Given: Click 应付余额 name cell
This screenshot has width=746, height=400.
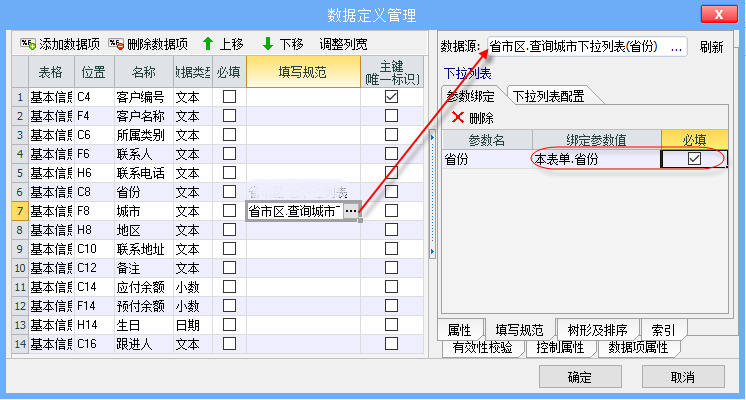Looking at the screenshot, I should tap(144, 287).
